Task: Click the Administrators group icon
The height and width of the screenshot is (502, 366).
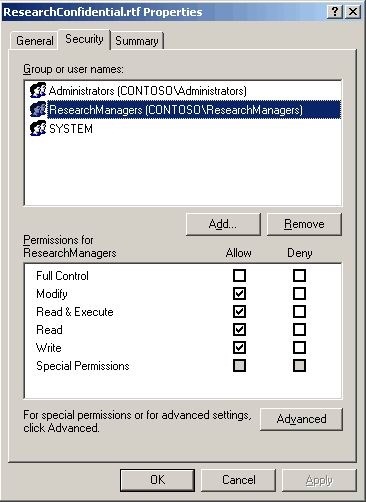Action: tap(38, 90)
